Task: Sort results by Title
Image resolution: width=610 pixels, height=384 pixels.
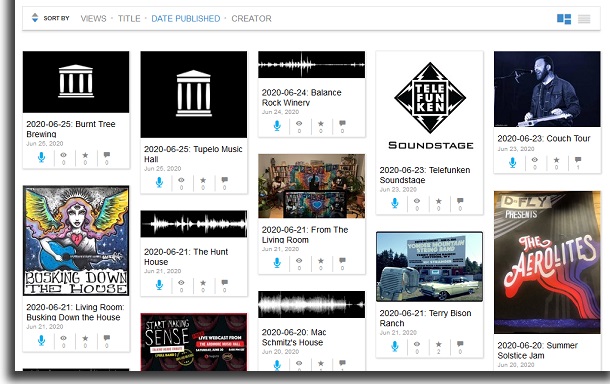Action: pyautogui.click(x=129, y=18)
